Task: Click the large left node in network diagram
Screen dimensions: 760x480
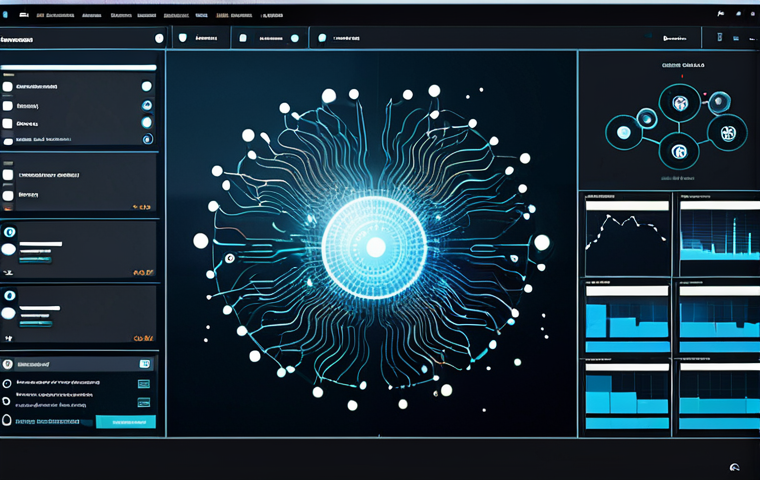Action: tap(624, 131)
